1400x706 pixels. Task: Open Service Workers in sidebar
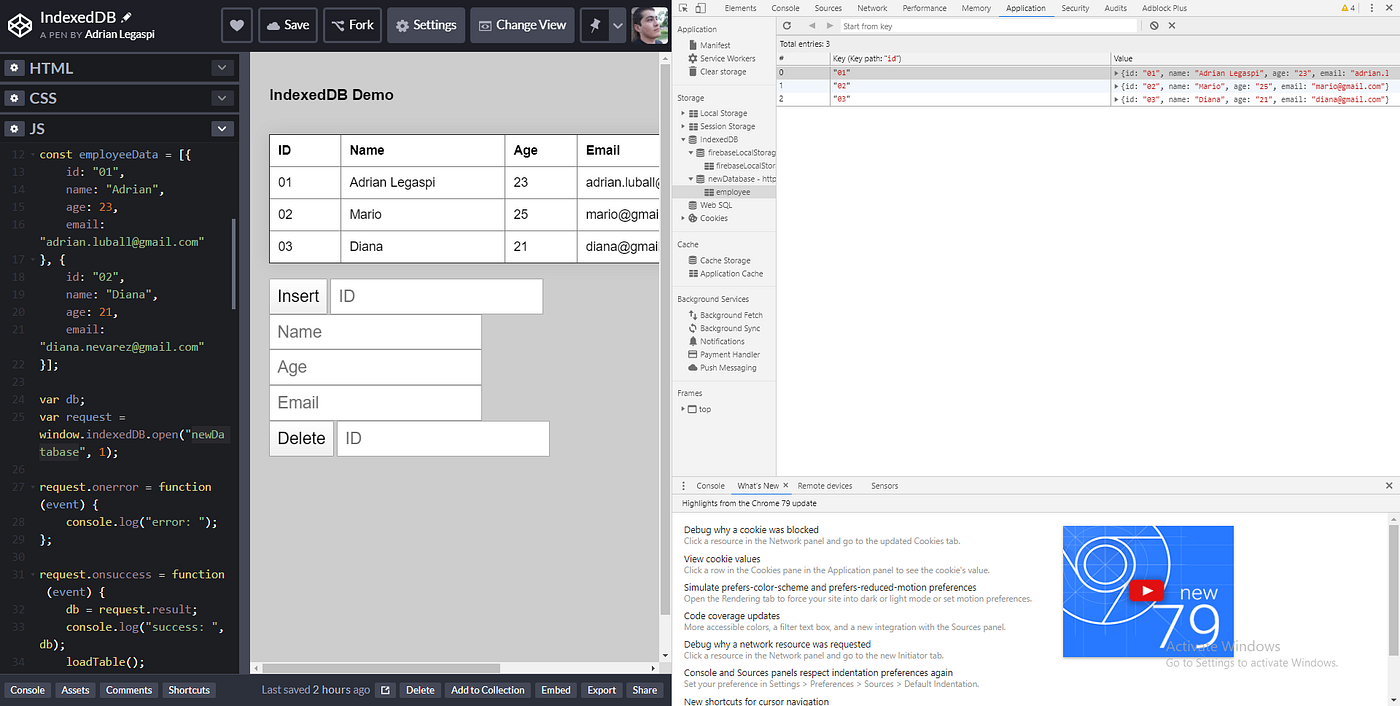tap(727, 58)
